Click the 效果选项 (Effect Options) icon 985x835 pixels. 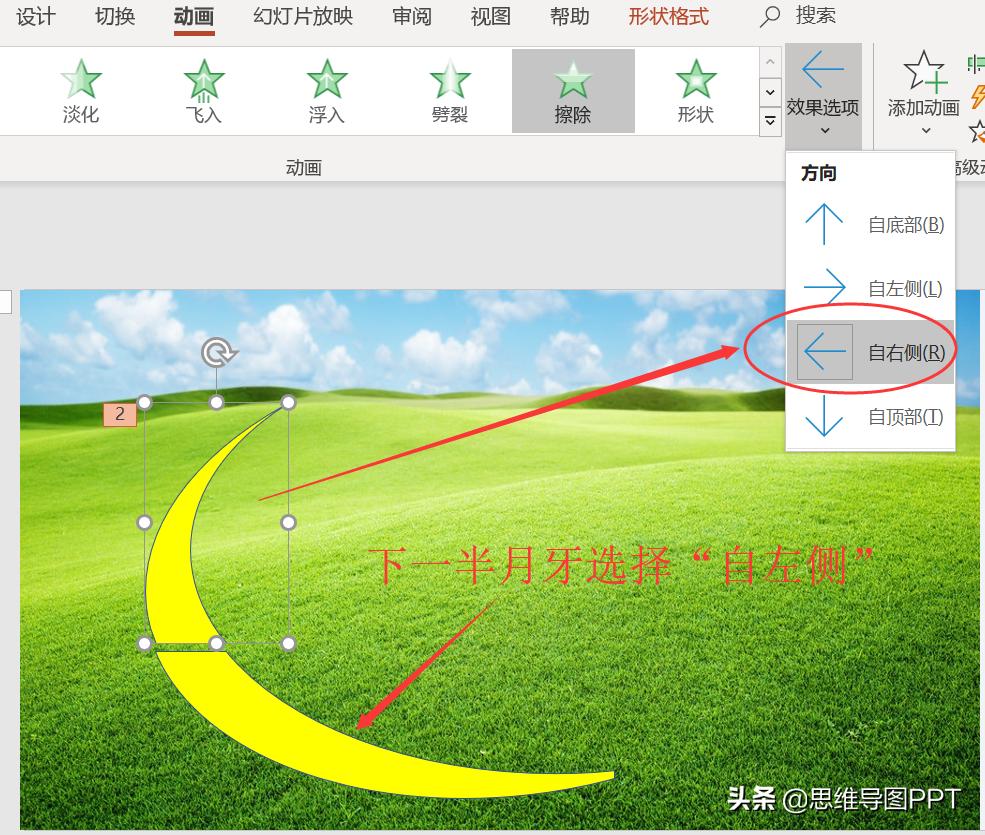pos(822,68)
